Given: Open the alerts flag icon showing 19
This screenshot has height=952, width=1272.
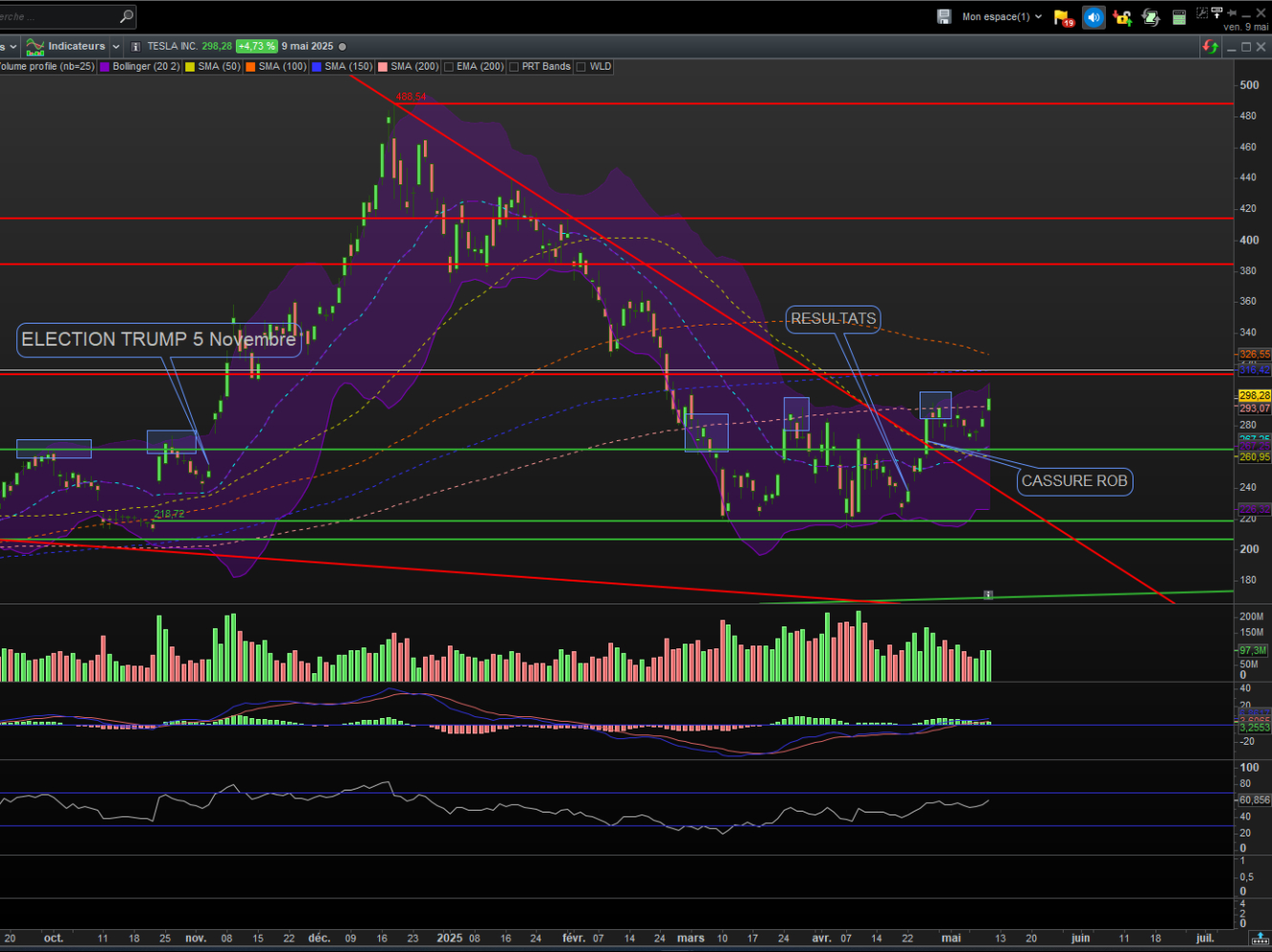Looking at the screenshot, I should (1063, 17).
